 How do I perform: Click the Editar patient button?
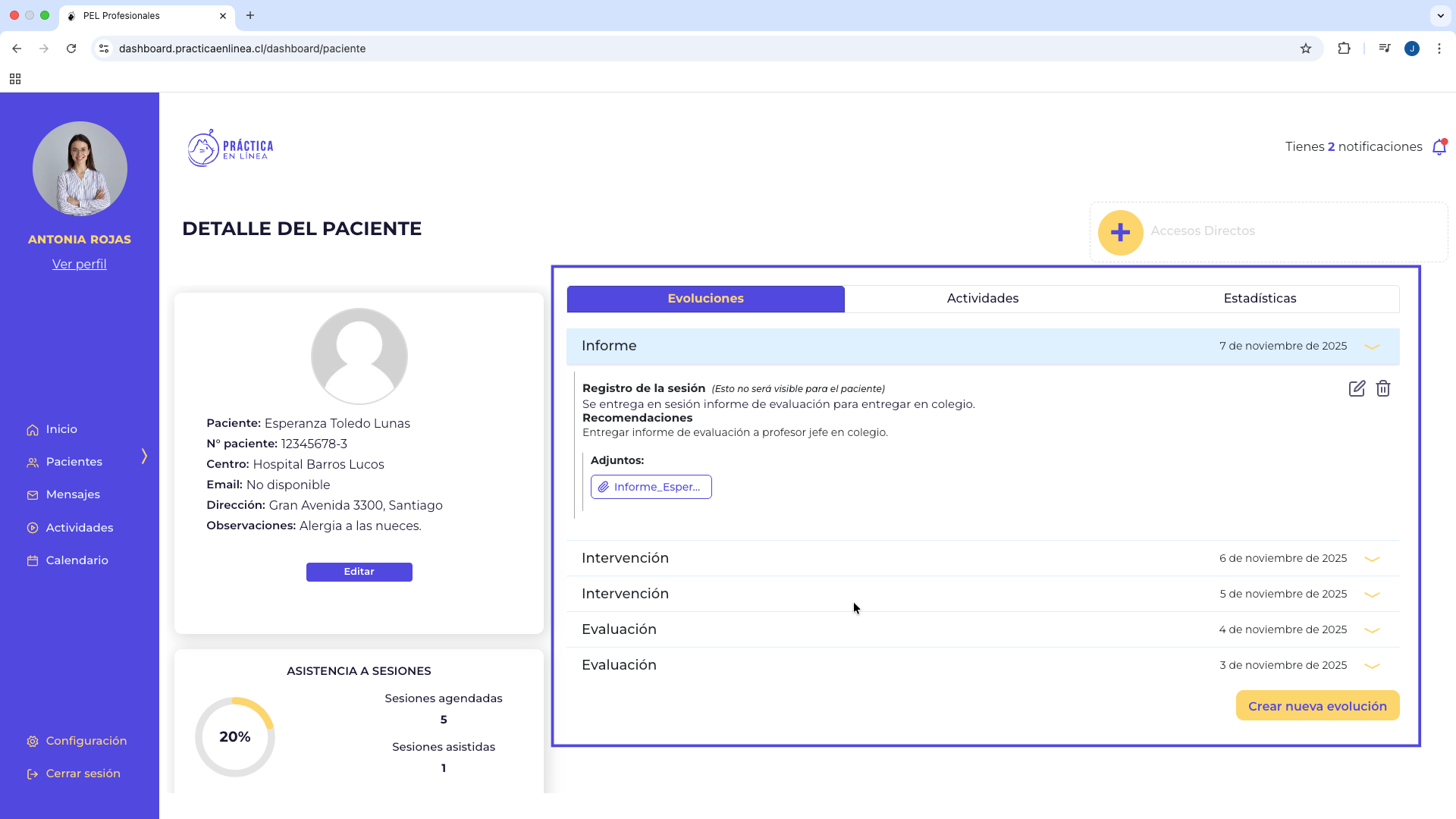(359, 572)
